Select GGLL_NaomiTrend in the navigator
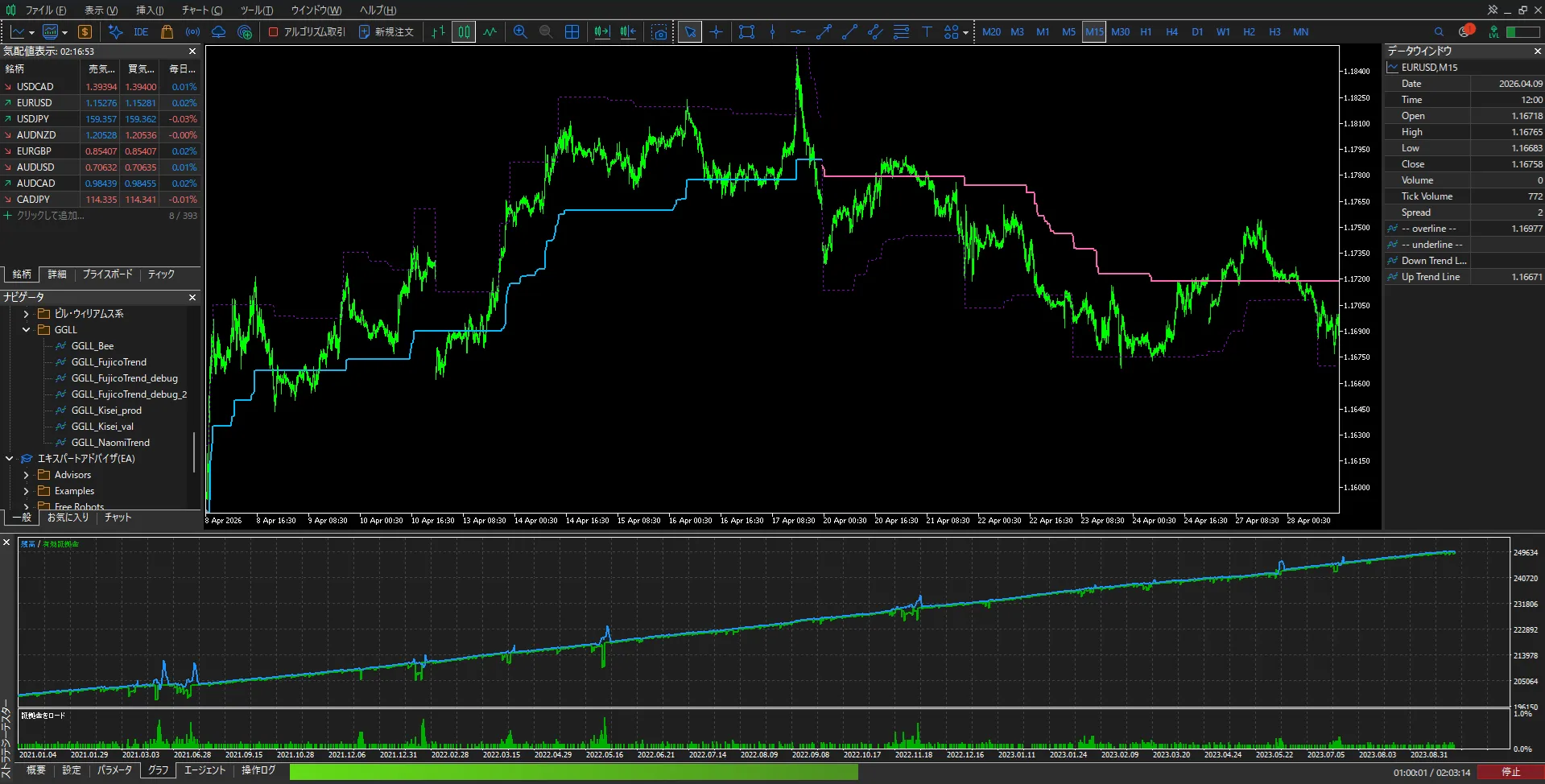 tap(110, 443)
